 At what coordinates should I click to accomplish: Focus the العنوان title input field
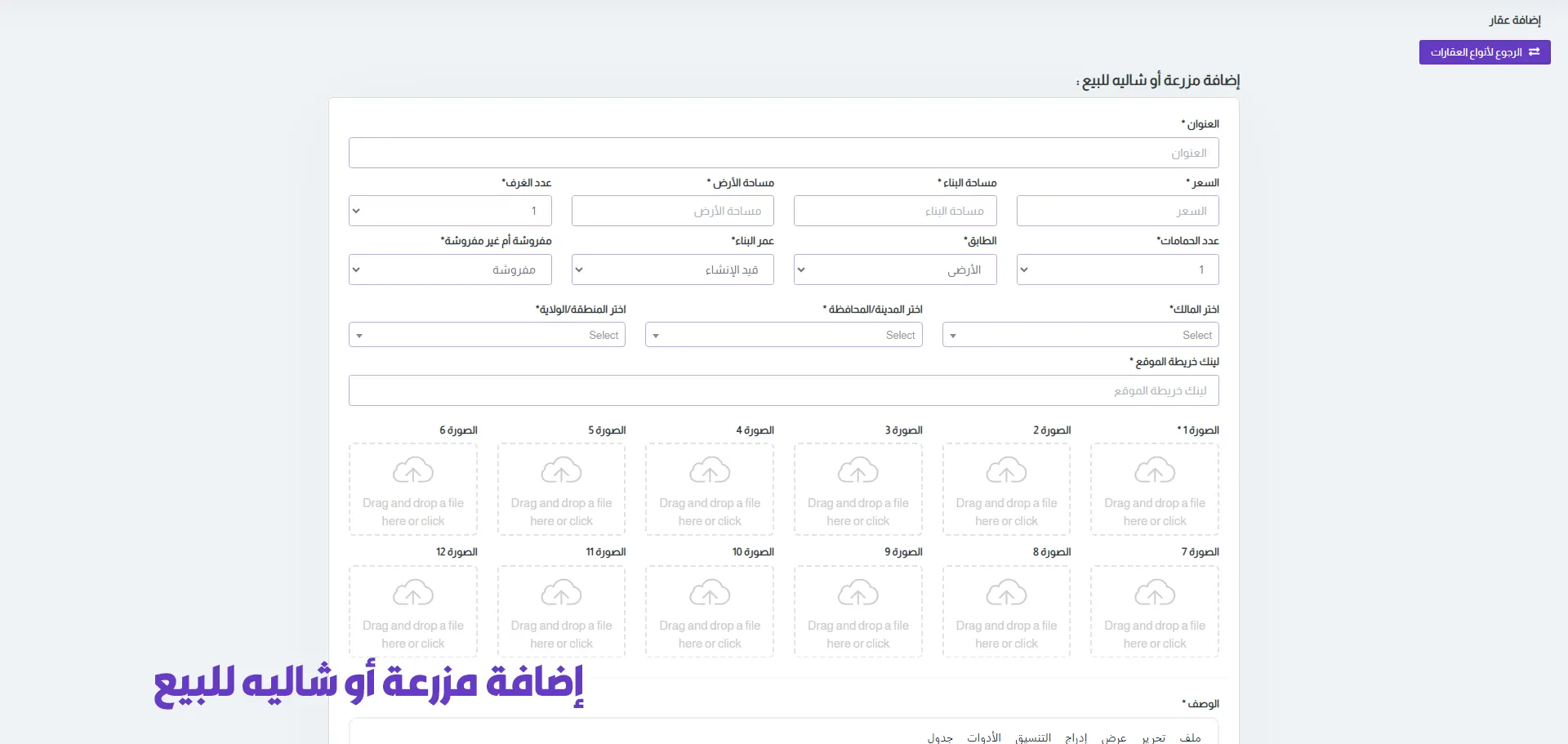tap(783, 153)
